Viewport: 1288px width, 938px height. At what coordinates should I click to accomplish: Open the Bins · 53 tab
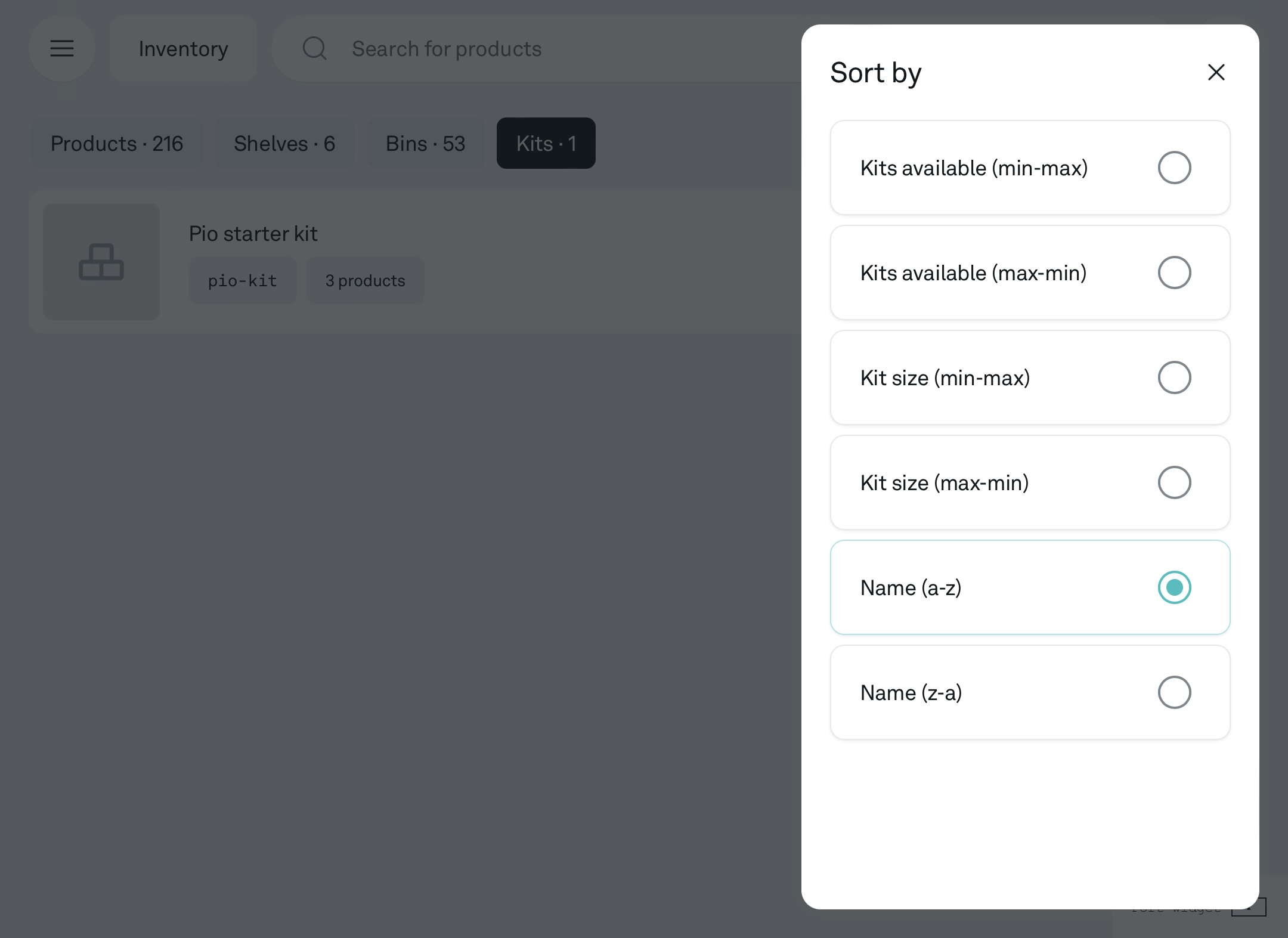(425, 143)
